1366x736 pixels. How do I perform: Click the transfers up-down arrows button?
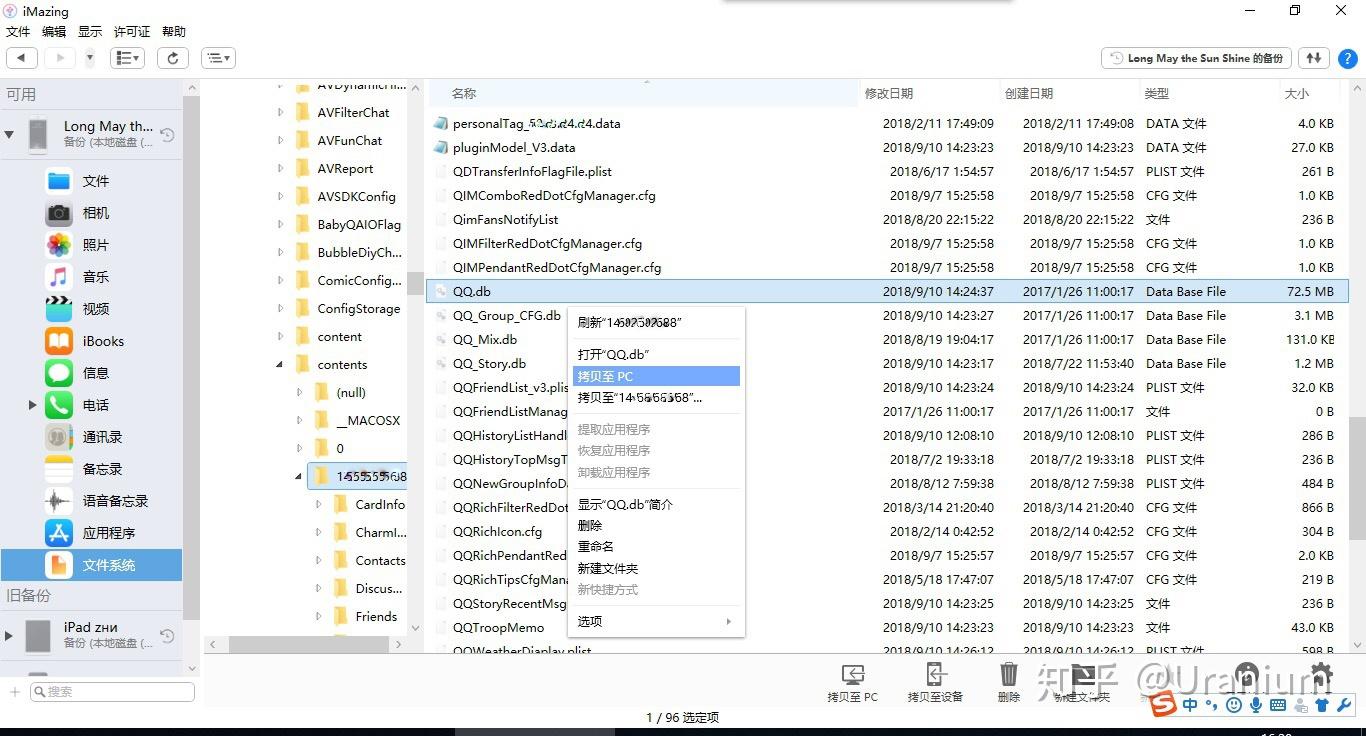tap(1314, 58)
